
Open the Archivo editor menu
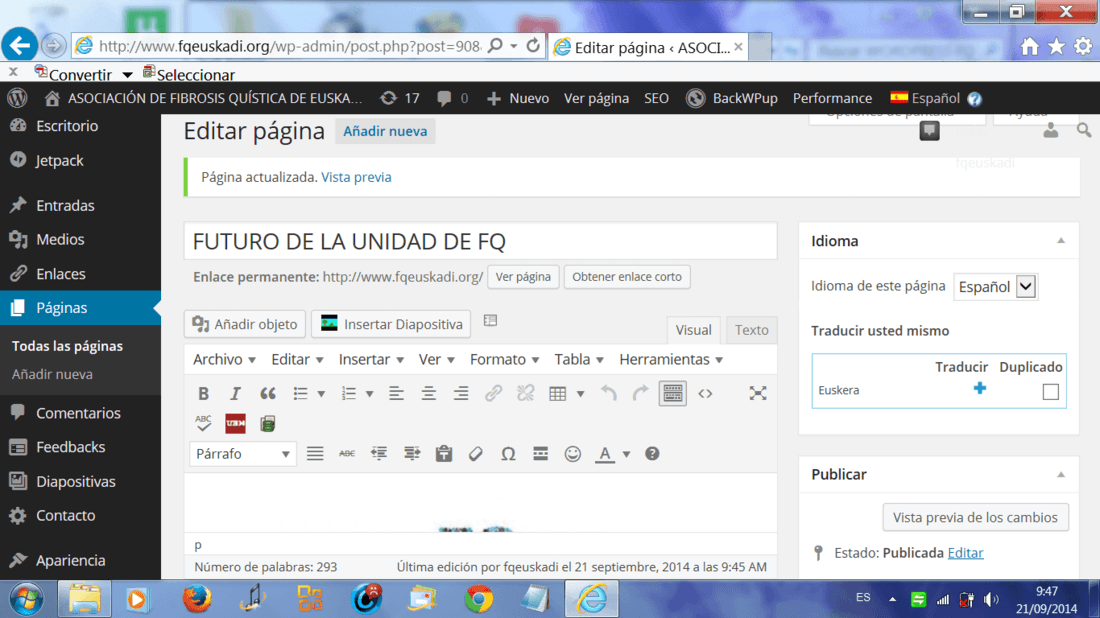[224, 359]
